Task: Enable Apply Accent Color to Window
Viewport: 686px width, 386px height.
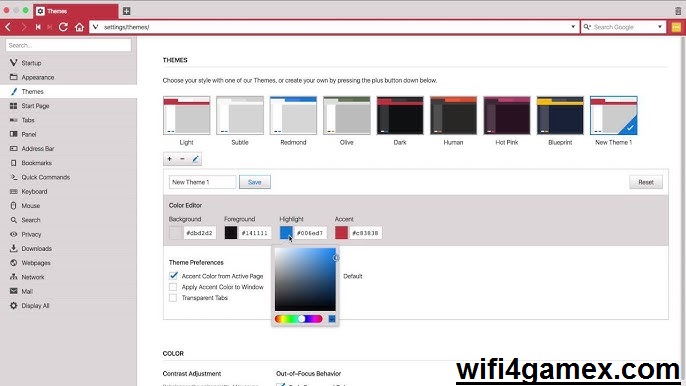Action: point(173,287)
